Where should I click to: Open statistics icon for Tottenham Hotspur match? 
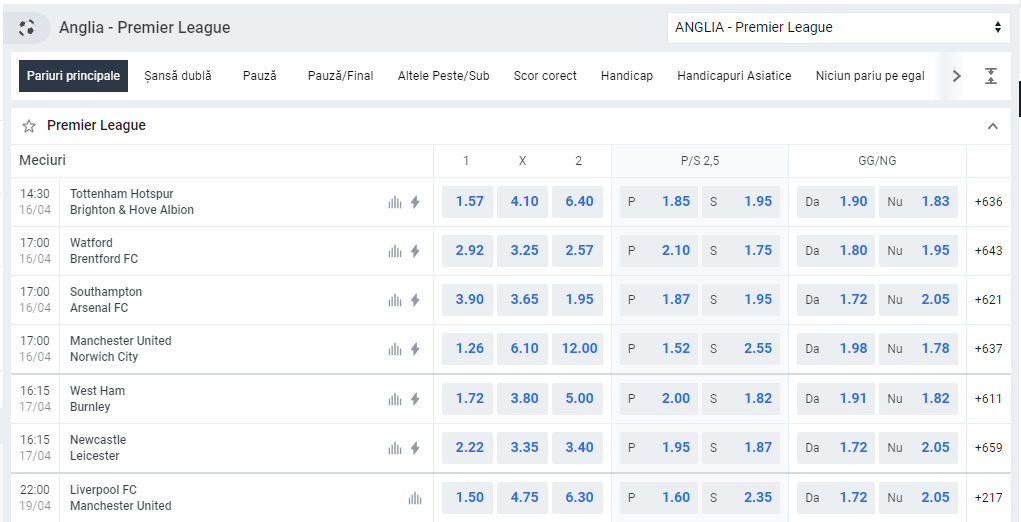tap(395, 202)
